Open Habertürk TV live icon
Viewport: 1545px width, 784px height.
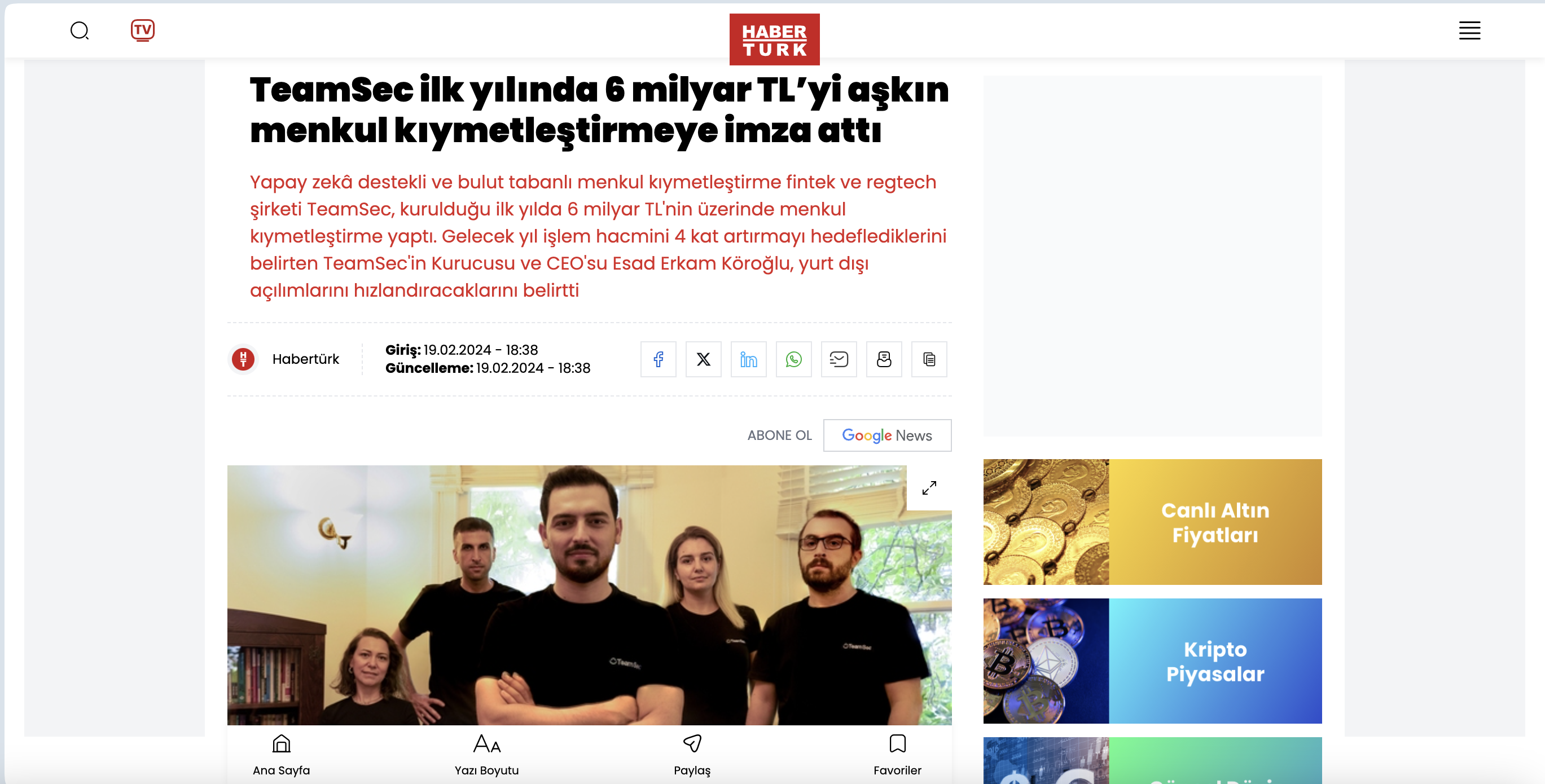pyautogui.click(x=142, y=30)
